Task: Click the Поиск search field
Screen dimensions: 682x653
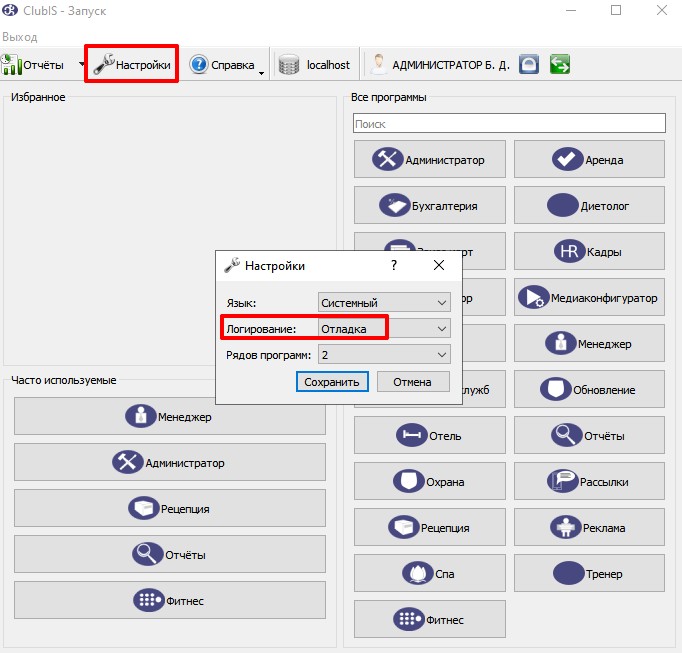Action: [x=509, y=124]
